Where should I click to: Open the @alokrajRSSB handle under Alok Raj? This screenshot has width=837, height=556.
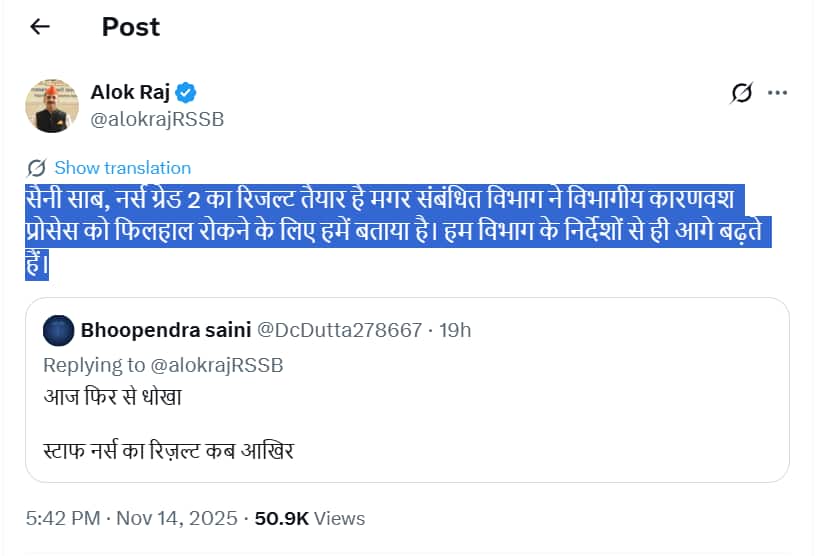(x=157, y=119)
